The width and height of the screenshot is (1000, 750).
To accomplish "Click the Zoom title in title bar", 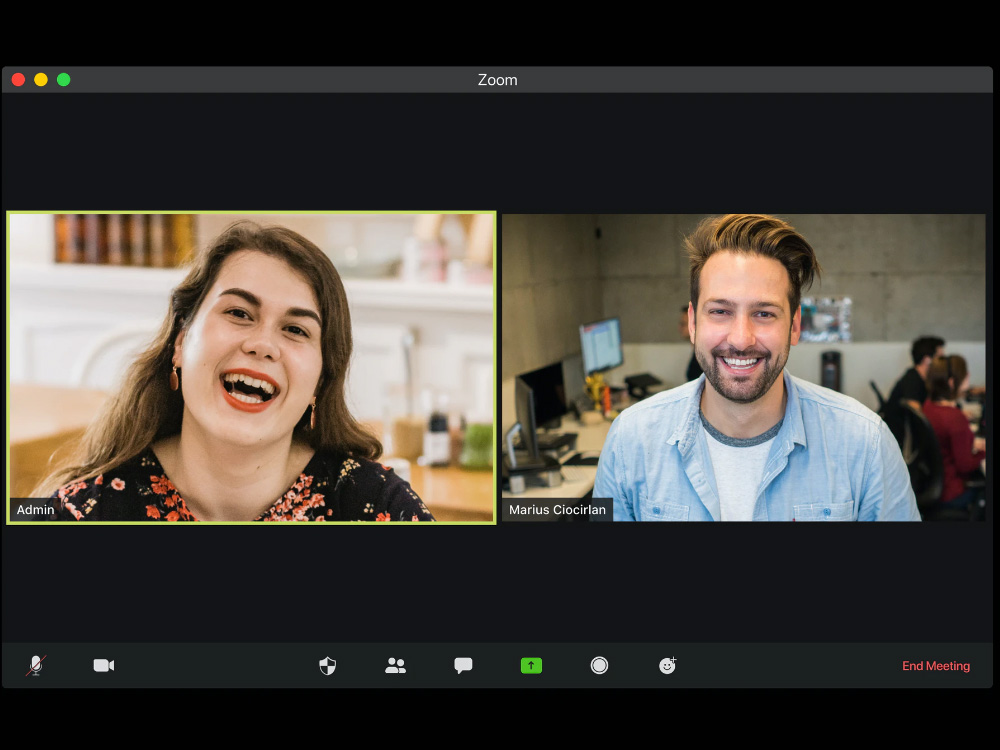I will coord(497,80).
